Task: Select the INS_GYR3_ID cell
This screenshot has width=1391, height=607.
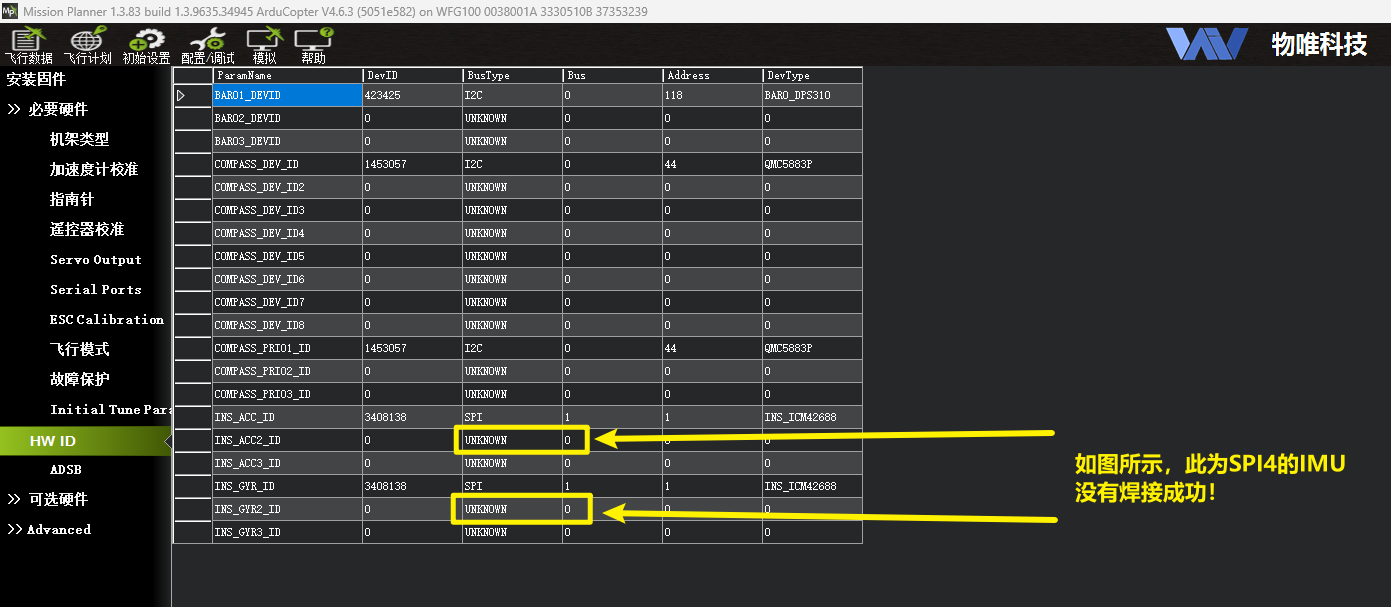Action: point(287,532)
